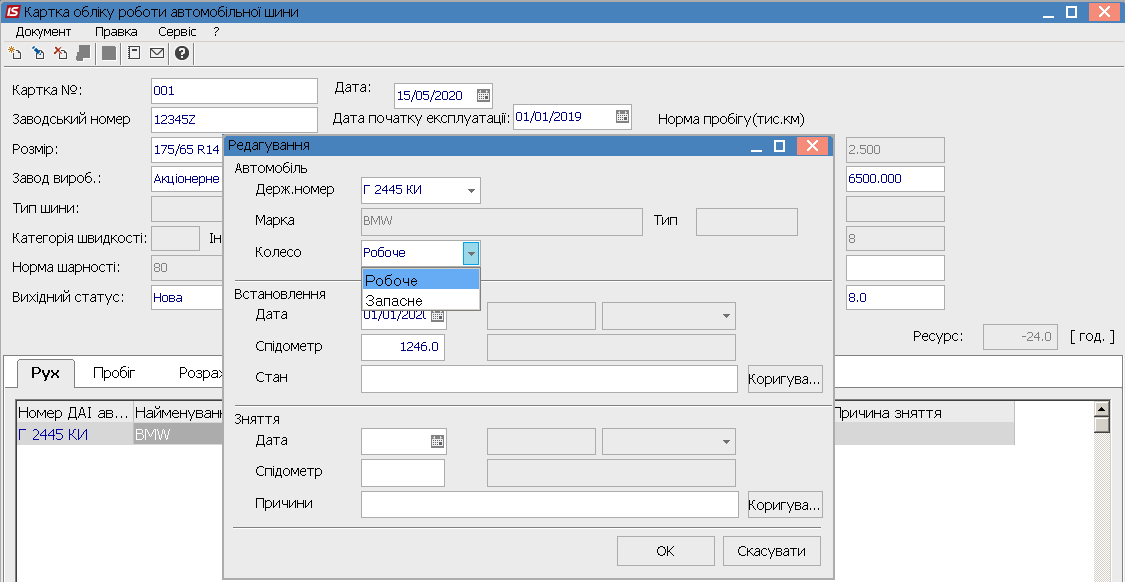The image size is (1125, 582).
Task: Click column header Номер ДАІ ав...
Action: [75, 413]
